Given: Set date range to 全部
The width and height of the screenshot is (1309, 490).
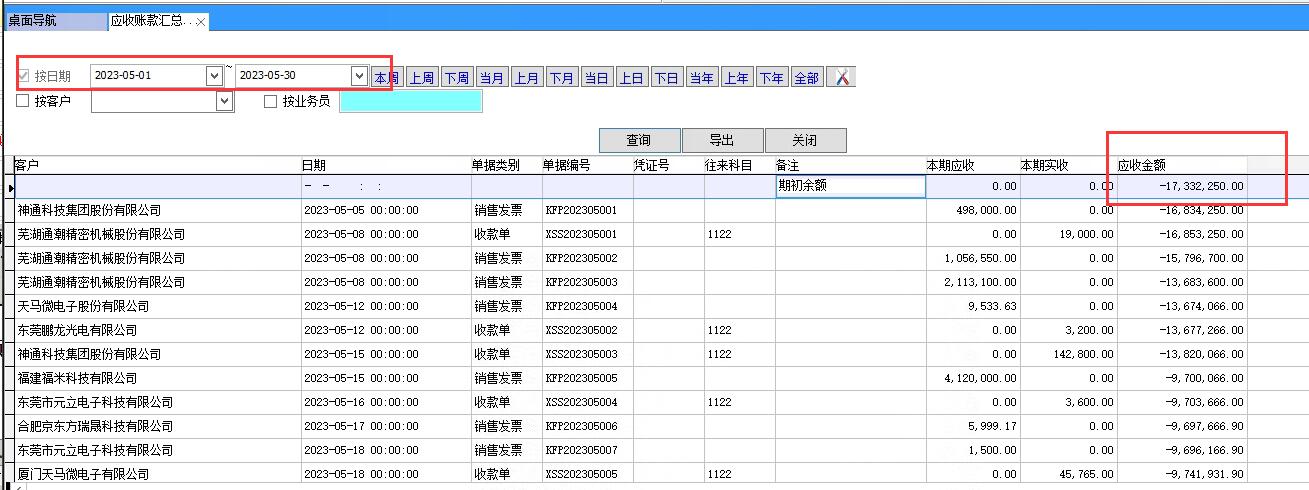Looking at the screenshot, I should [806, 78].
